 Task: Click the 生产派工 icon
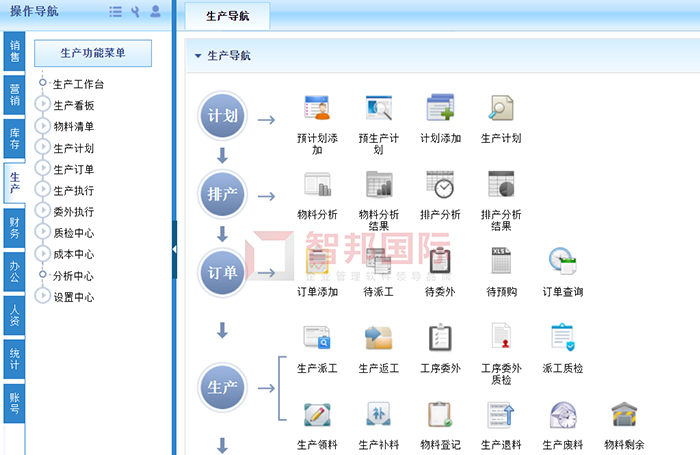click(317, 339)
